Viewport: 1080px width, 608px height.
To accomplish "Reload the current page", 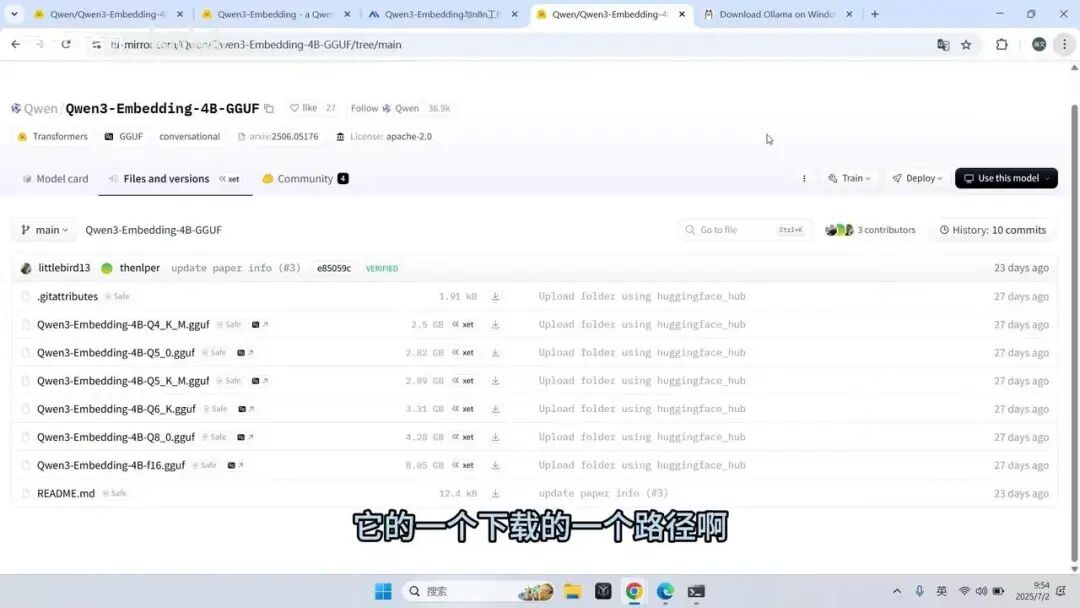I will 65,44.
